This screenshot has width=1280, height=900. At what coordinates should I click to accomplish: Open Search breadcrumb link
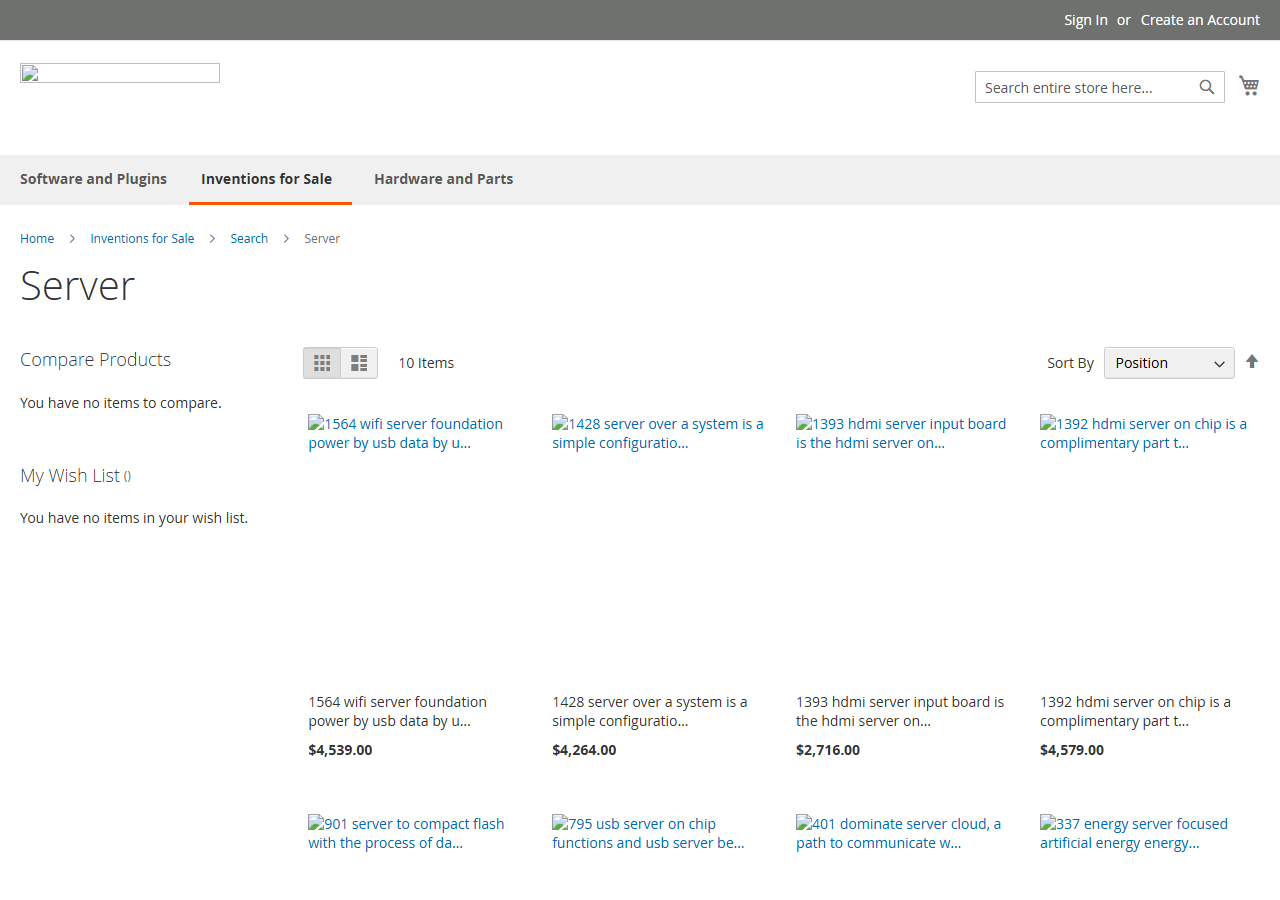point(249,238)
